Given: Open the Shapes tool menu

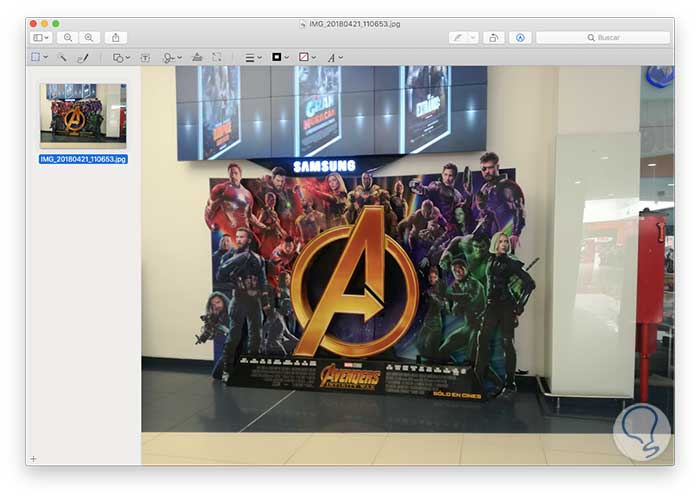Looking at the screenshot, I should point(118,58).
